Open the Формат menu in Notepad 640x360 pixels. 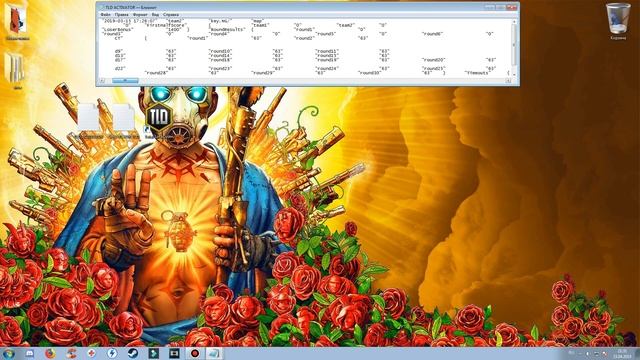[140, 15]
